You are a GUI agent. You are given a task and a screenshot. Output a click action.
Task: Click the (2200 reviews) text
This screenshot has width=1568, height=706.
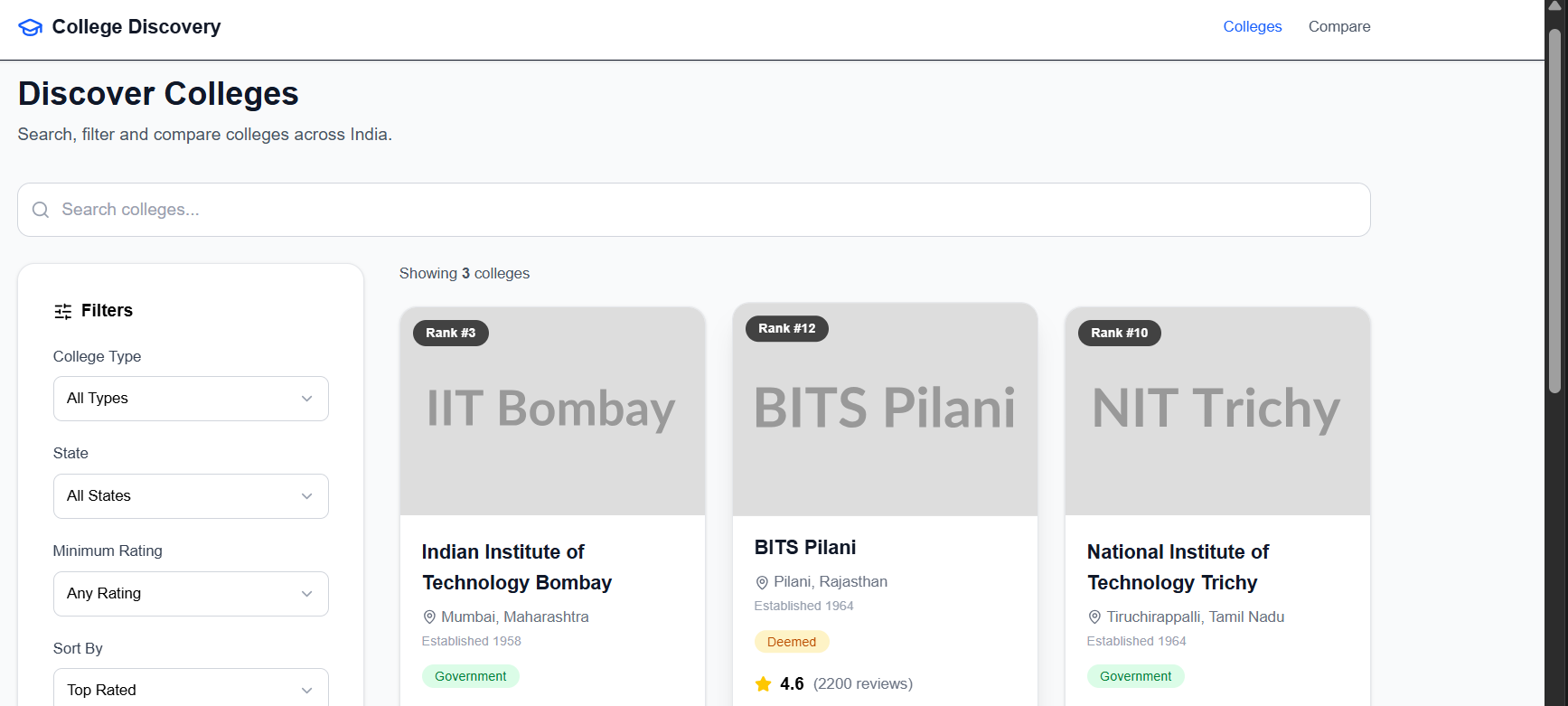(863, 684)
